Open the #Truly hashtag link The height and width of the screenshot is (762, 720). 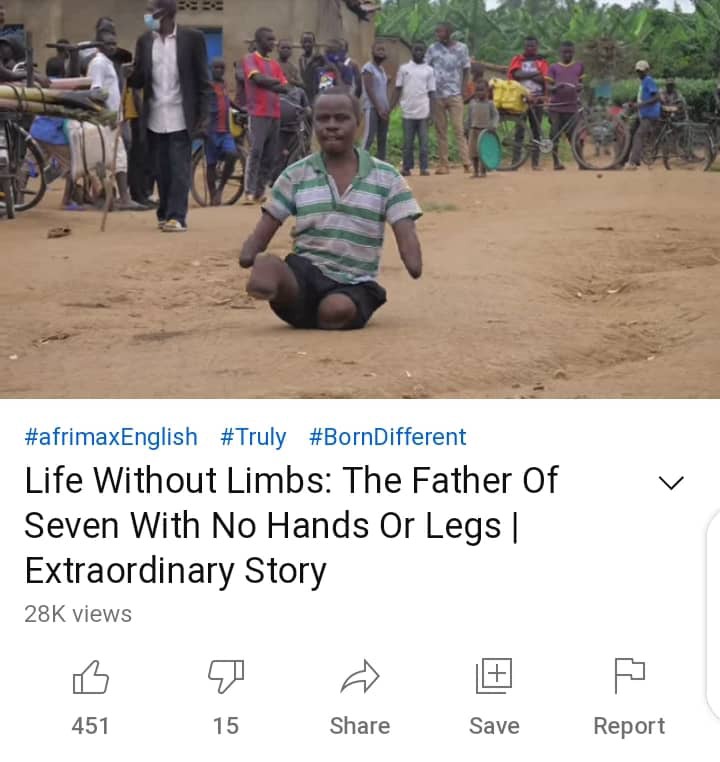point(253,437)
